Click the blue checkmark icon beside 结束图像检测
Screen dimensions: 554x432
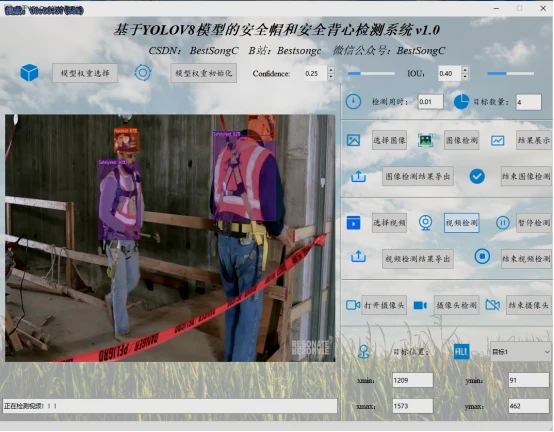[x=477, y=176]
